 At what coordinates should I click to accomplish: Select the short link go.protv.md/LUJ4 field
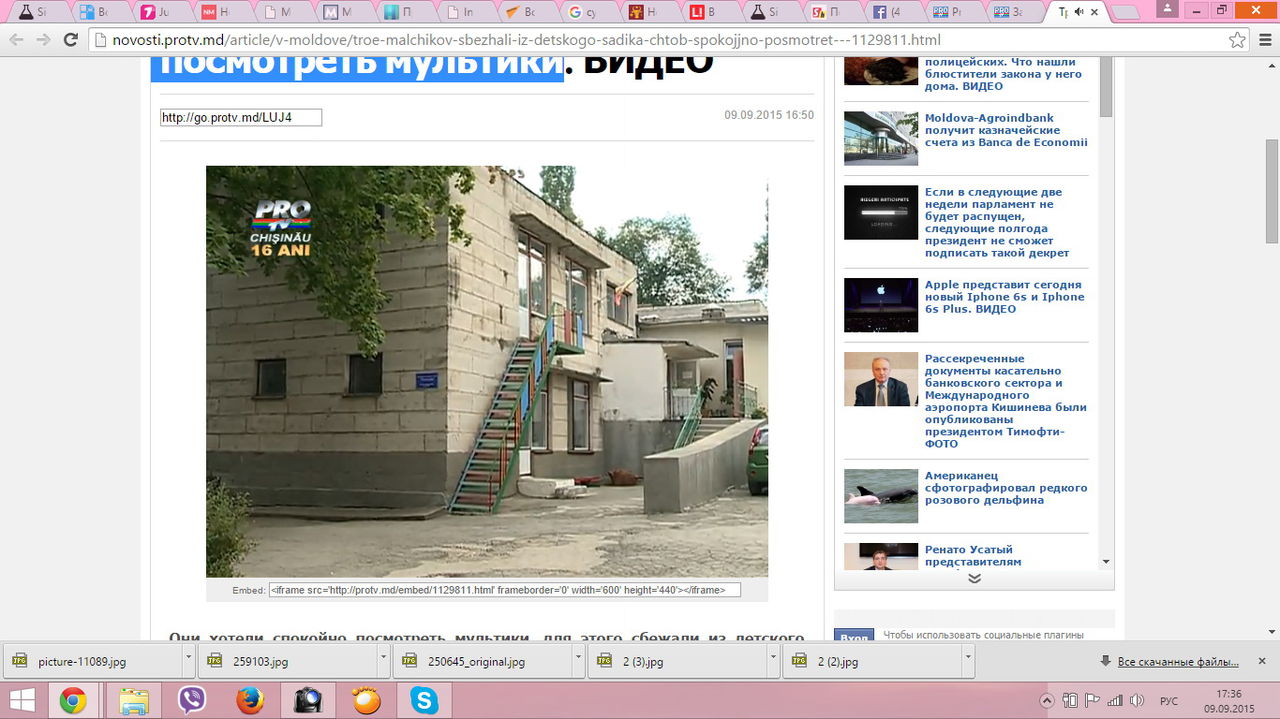[241, 117]
